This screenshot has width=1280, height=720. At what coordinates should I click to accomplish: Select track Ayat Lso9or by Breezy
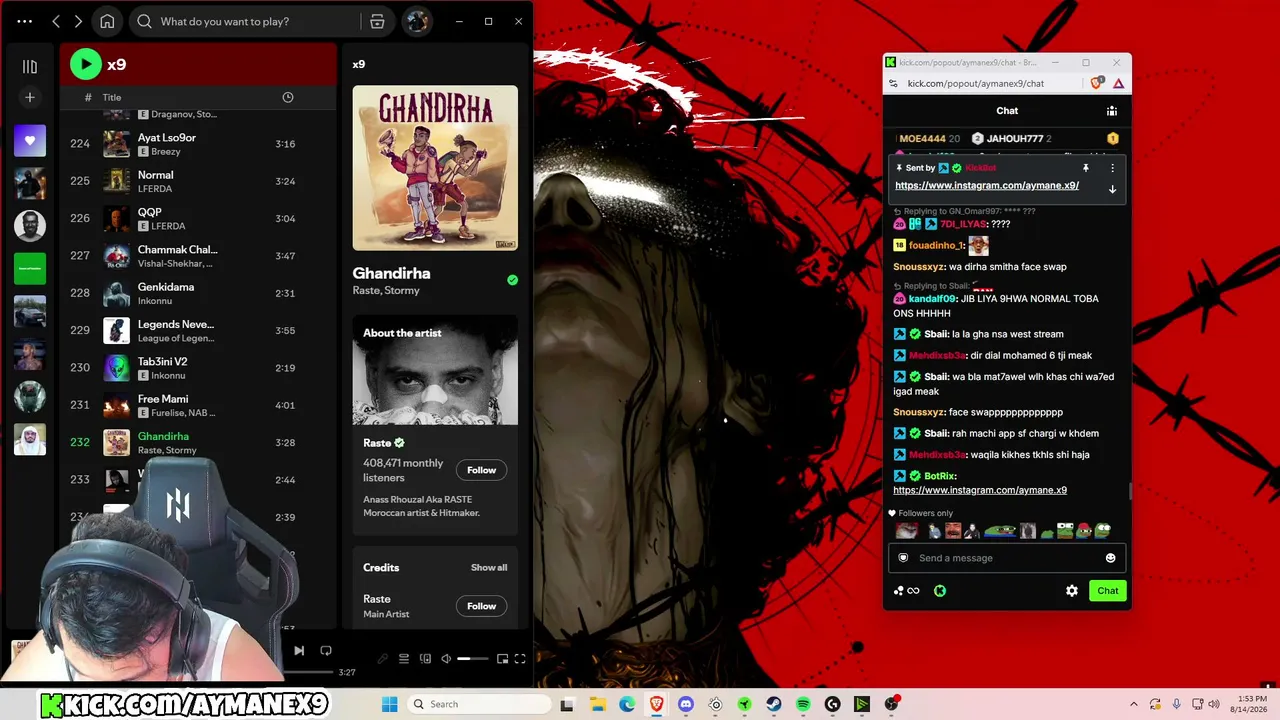click(x=198, y=144)
